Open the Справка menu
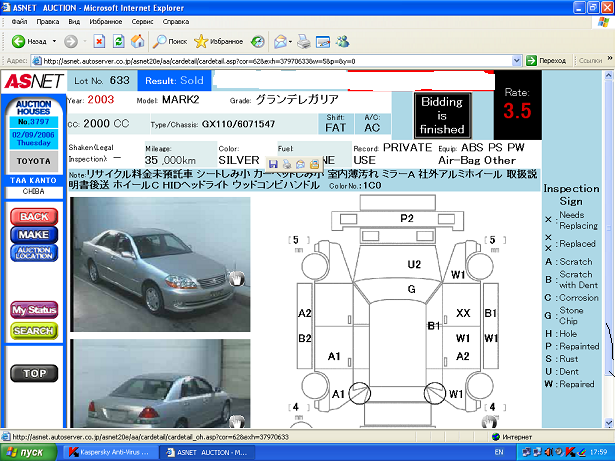 point(176,22)
